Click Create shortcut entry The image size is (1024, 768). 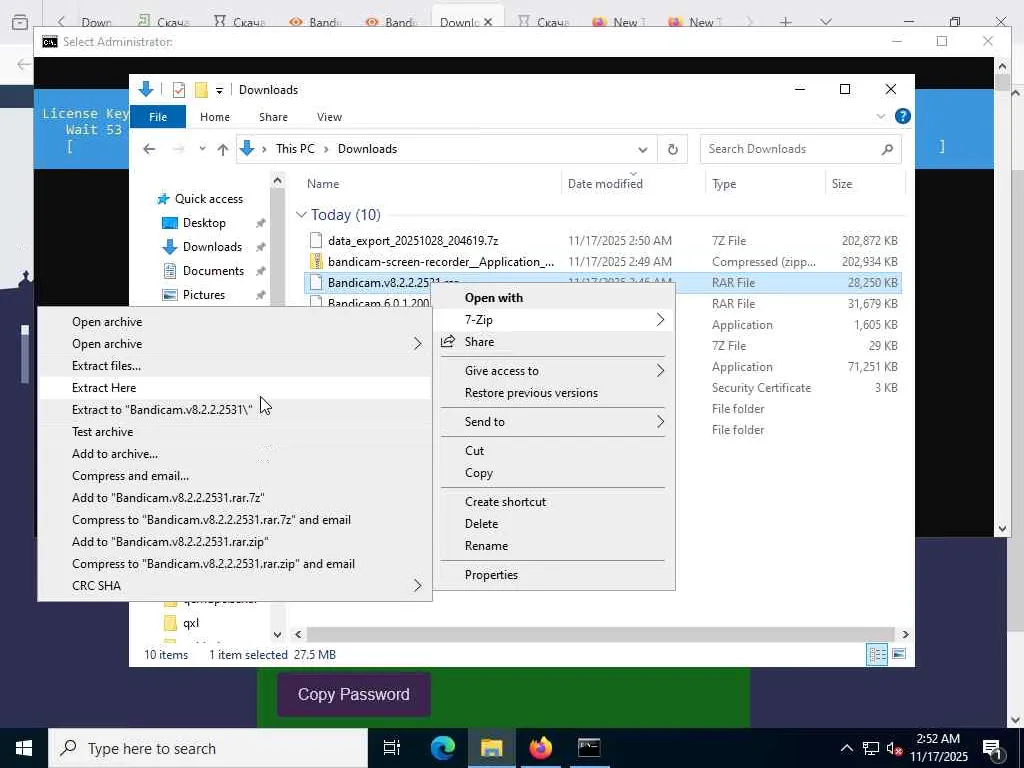(552, 502)
